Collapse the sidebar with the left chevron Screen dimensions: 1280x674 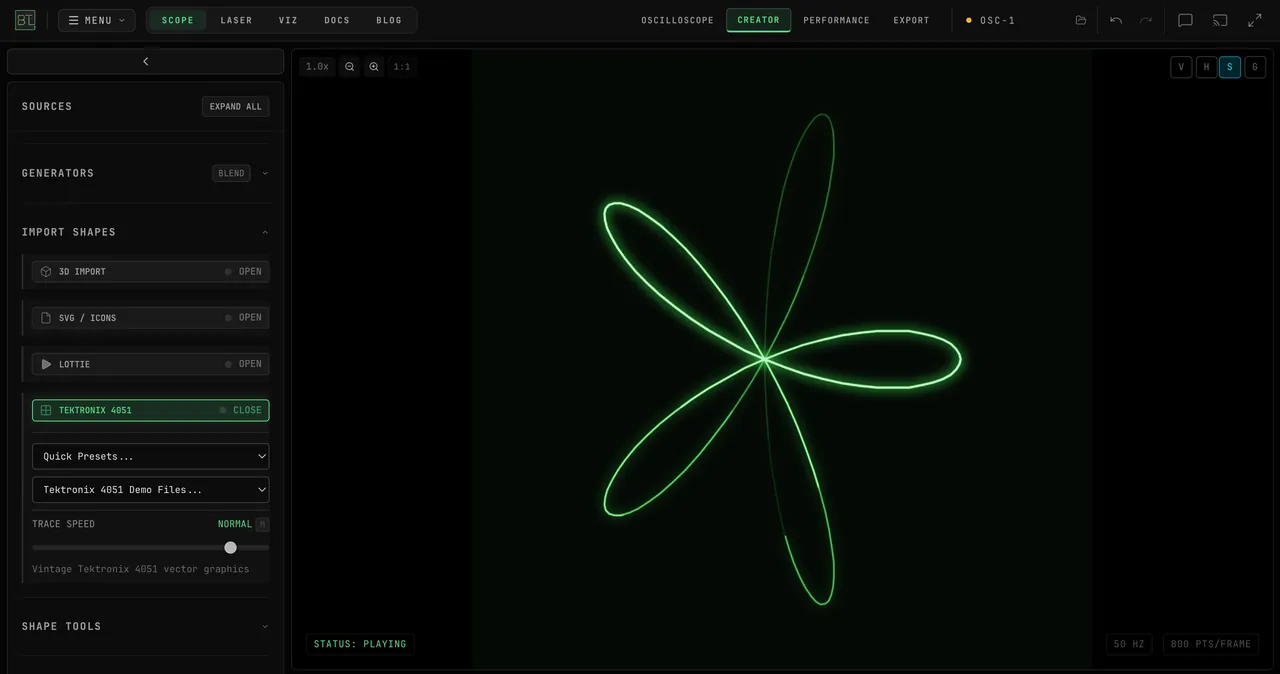click(x=146, y=62)
